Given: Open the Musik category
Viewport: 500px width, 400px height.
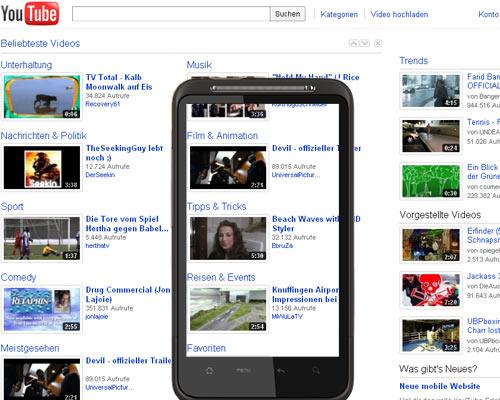Looking at the screenshot, I should coord(199,65).
